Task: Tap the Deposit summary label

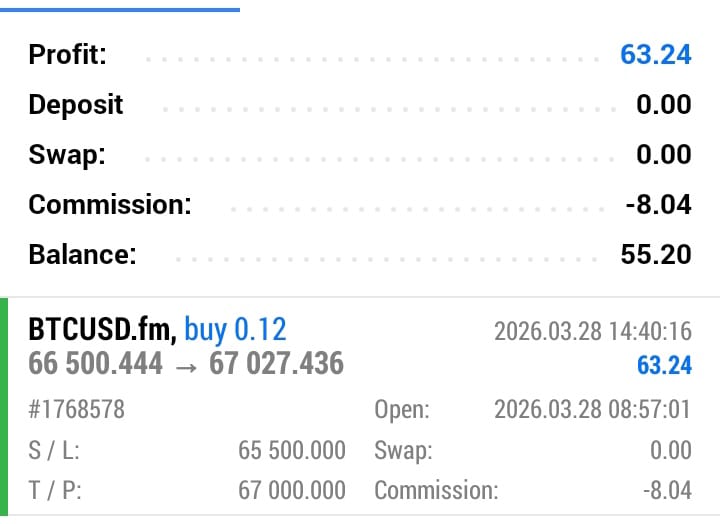Action: [x=76, y=104]
